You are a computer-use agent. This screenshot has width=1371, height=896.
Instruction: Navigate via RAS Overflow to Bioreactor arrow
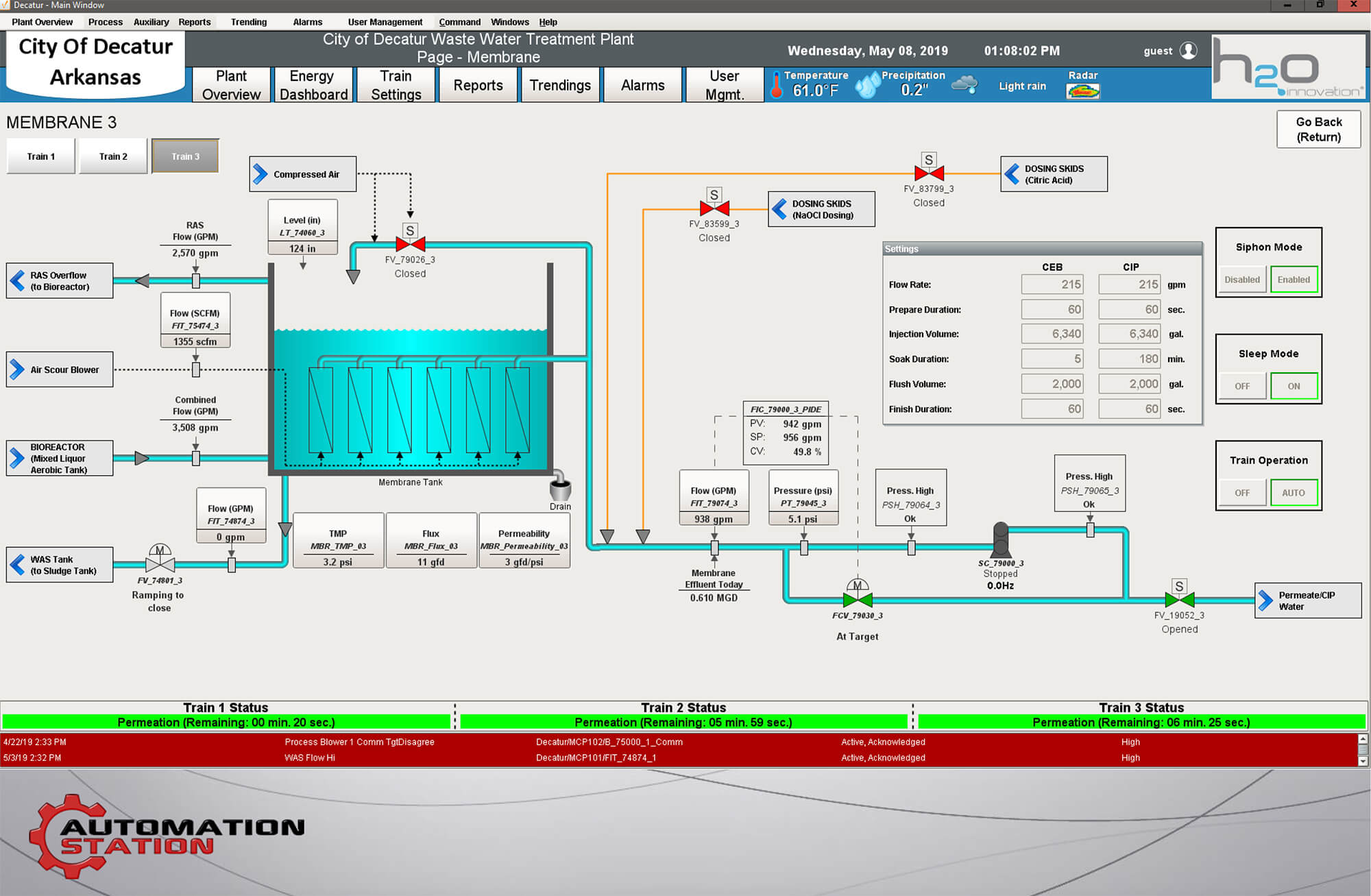17,280
